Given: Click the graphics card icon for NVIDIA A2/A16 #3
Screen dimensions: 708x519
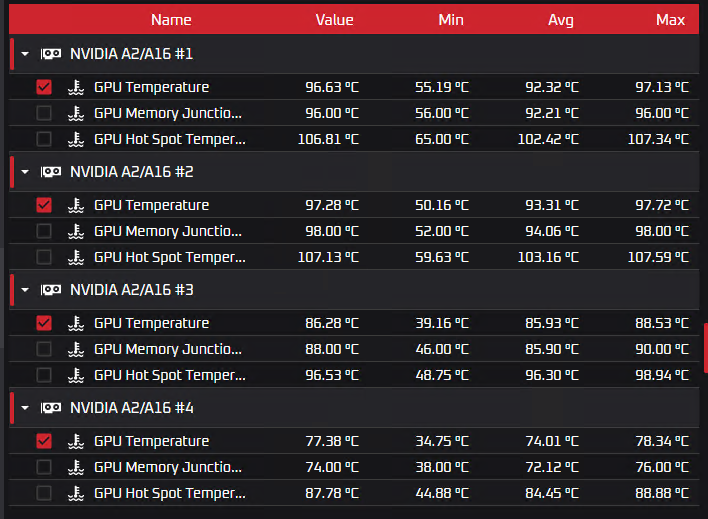Looking at the screenshot, I should click(x=51, y=290).
